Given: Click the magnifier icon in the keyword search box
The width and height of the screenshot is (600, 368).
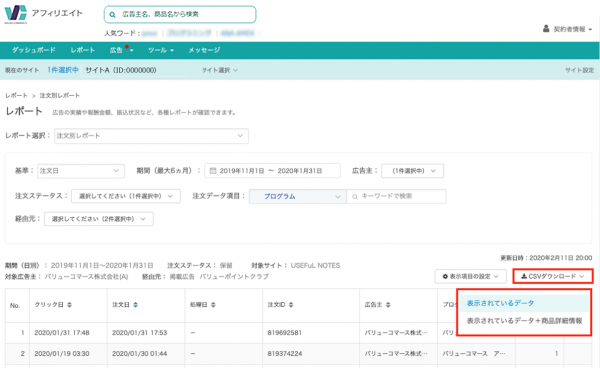Looking at the screenshot, I should pos(355,196).
